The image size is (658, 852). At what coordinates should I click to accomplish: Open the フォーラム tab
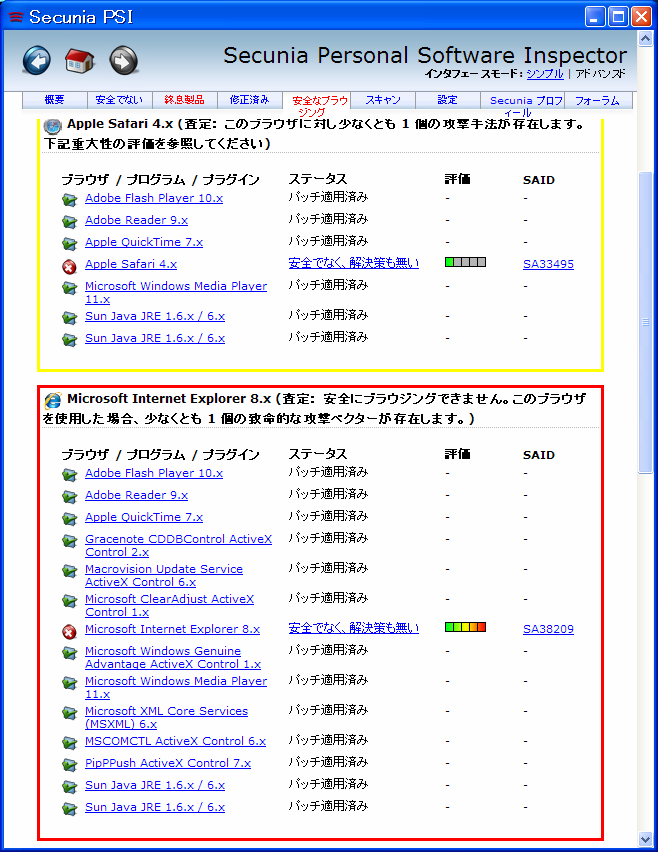point(598,100)
